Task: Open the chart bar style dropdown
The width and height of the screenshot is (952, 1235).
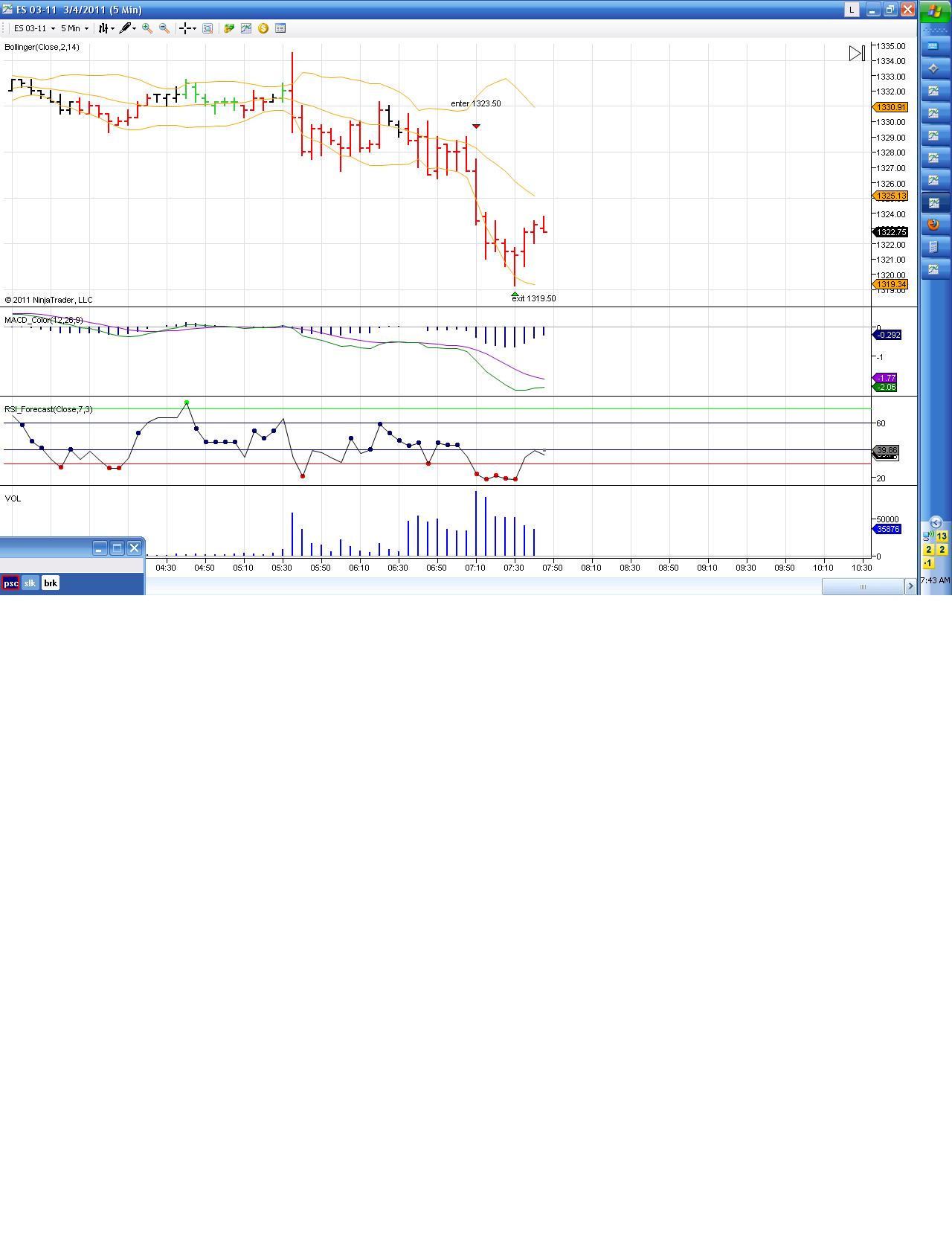Action: pyautogui.click(x=106, y=28)
